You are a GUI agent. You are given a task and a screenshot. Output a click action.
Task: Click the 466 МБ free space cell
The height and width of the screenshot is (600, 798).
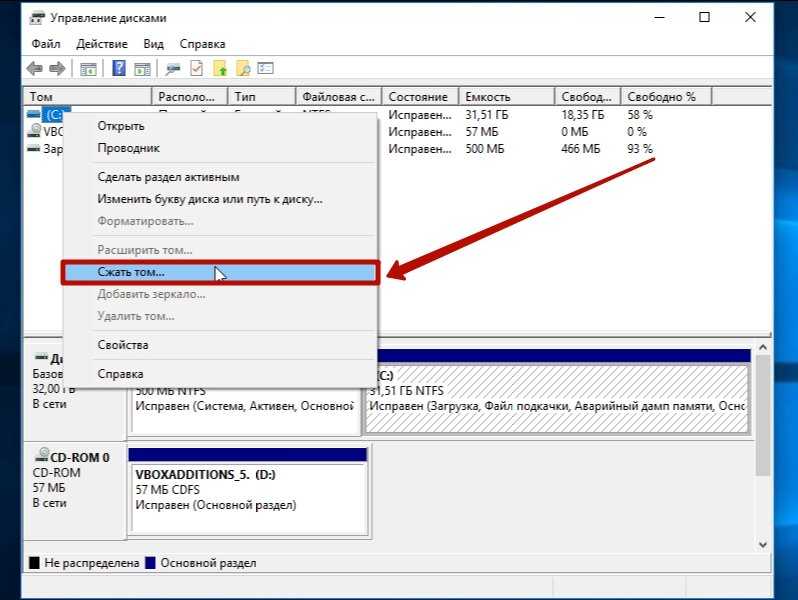click(x=581, y=149)
